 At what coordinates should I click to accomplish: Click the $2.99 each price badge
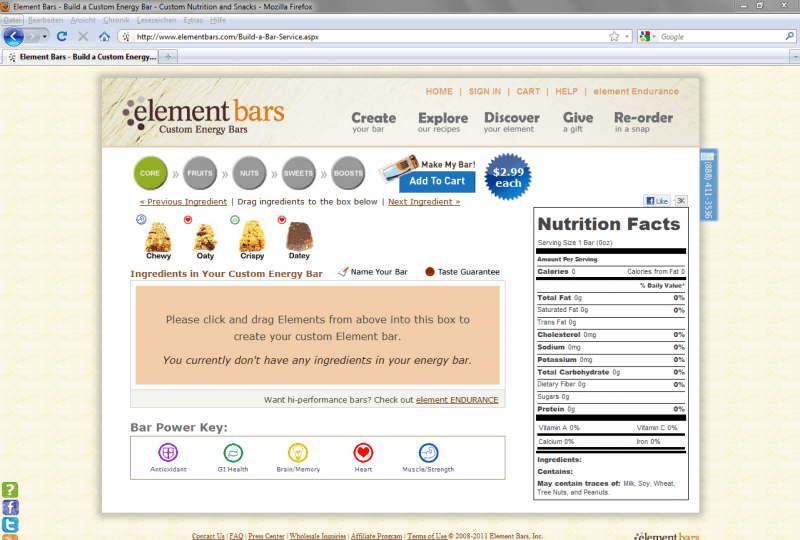click(508, 177)
